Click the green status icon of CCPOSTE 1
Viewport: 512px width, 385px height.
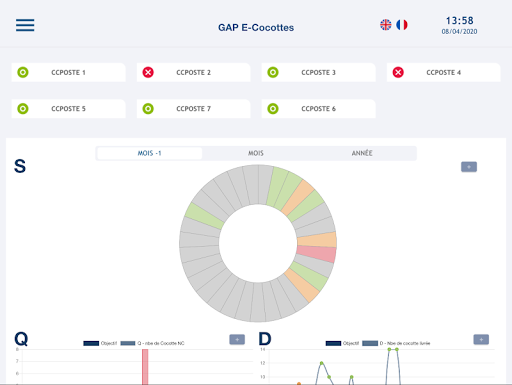(x=23, y=72)
